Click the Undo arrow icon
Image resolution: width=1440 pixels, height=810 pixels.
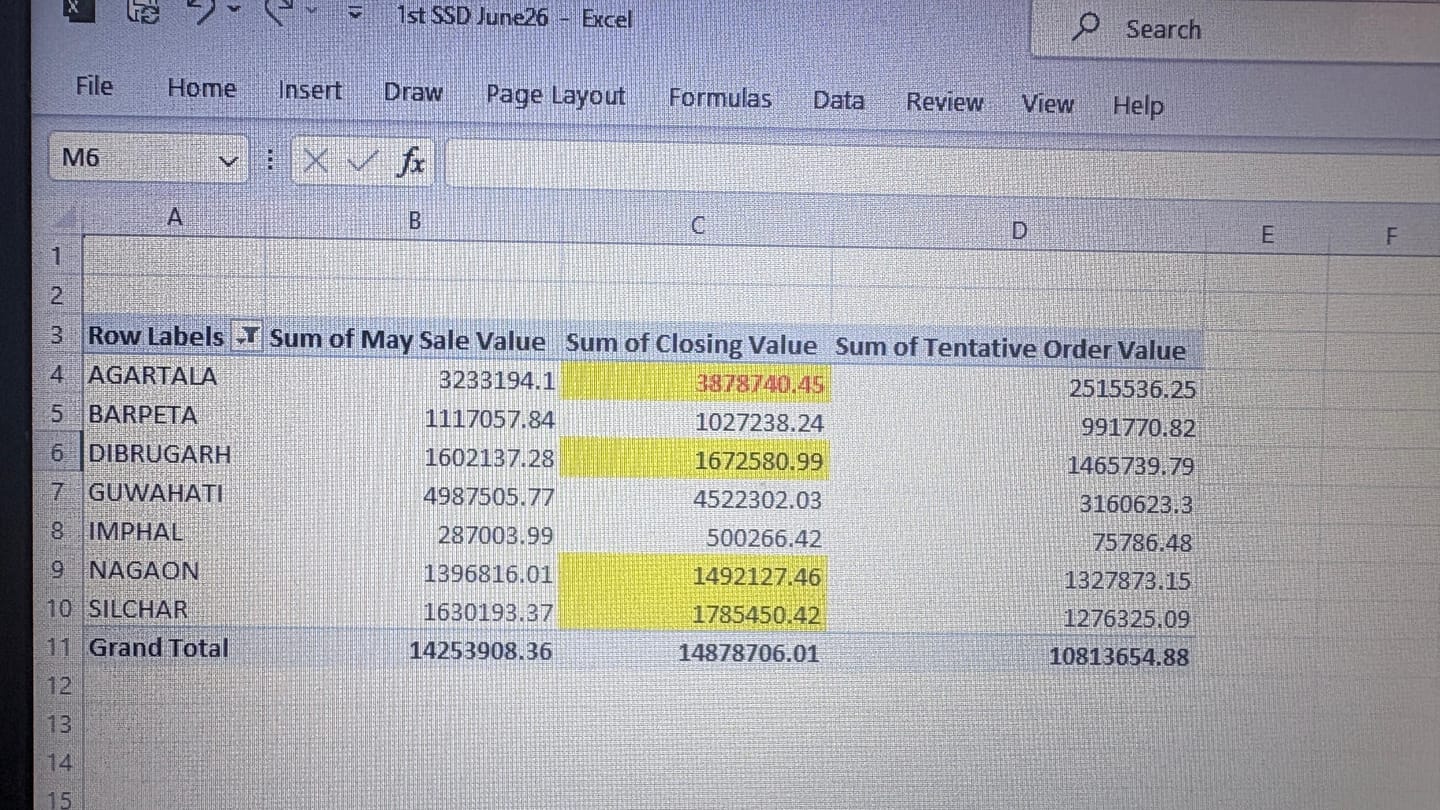point(201,10)
